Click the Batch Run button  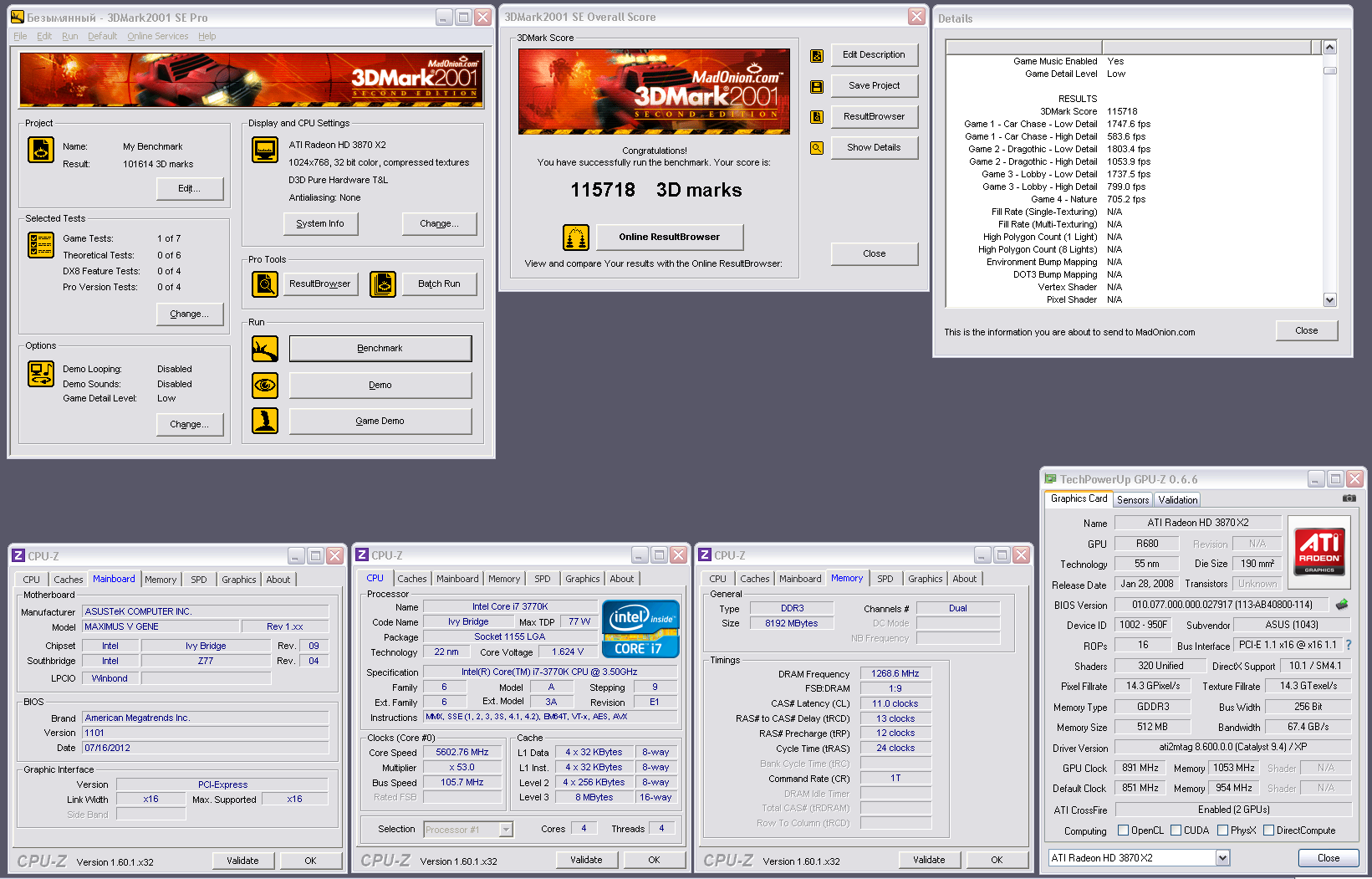tap(440, 284)
